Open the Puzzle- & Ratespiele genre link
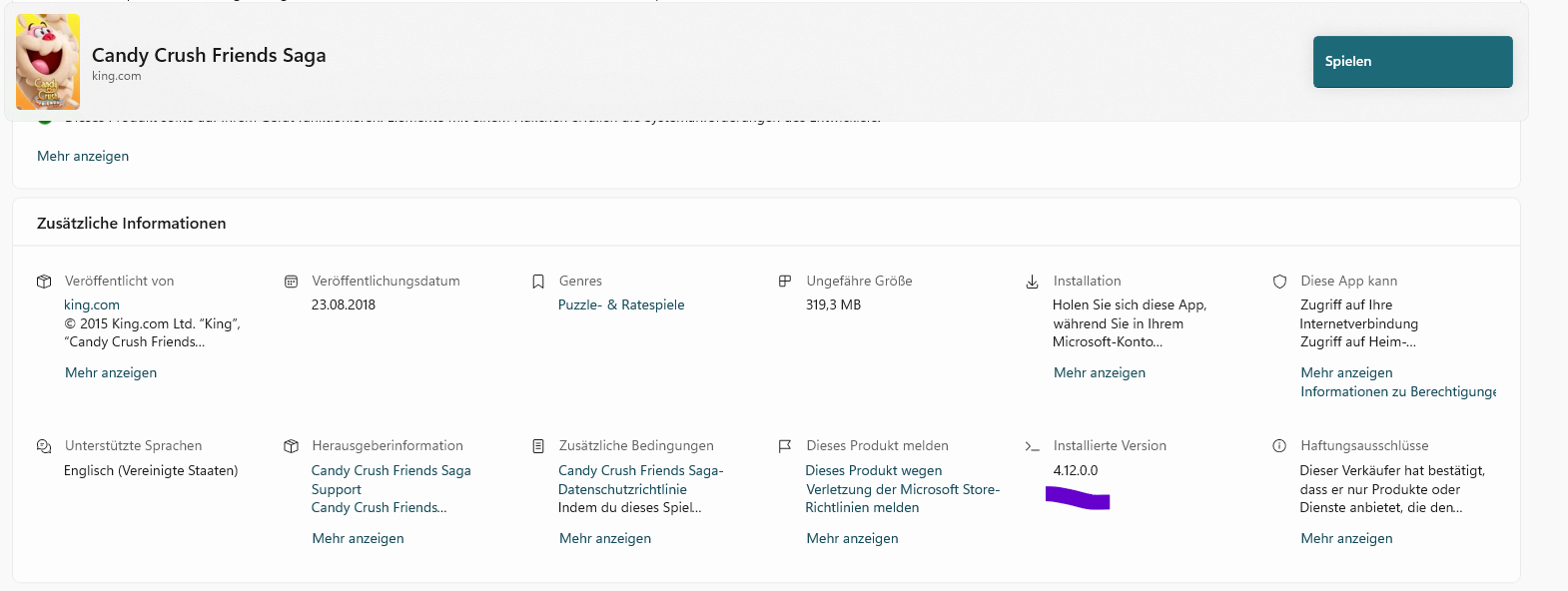 point(621,305)
